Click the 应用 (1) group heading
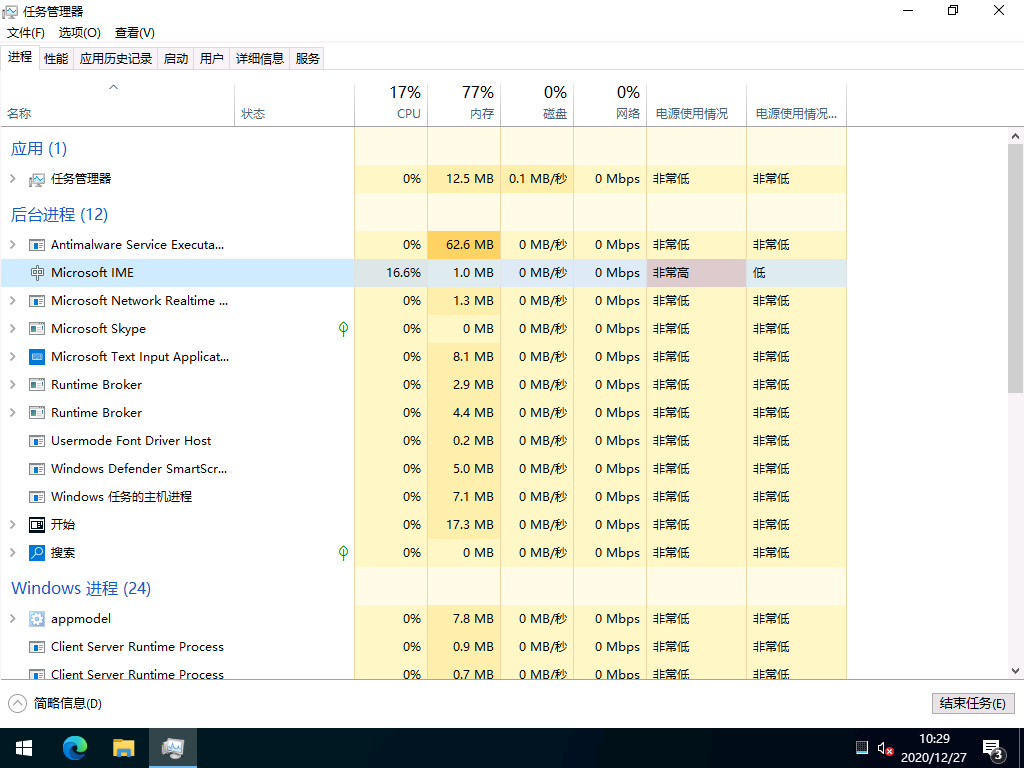Screen dimensions: 1024x768 pos(39,149)
